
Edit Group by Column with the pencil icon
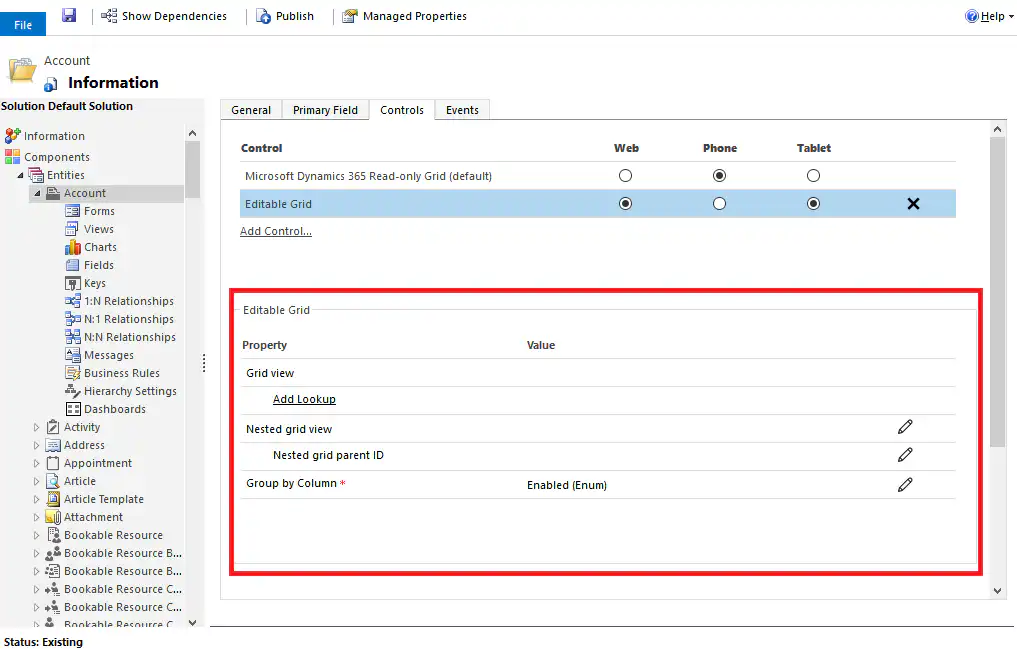coord(905,484)
